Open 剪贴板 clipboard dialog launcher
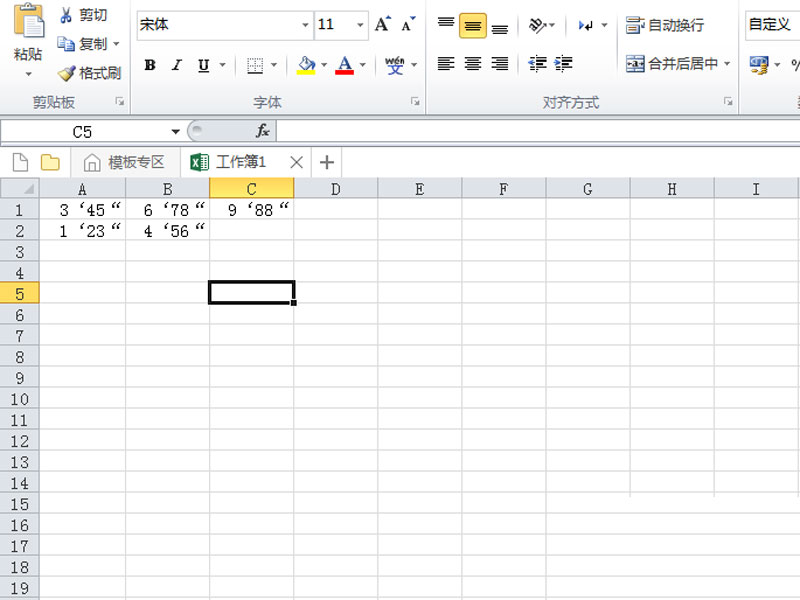800x600 pixels. click(120, 102)
